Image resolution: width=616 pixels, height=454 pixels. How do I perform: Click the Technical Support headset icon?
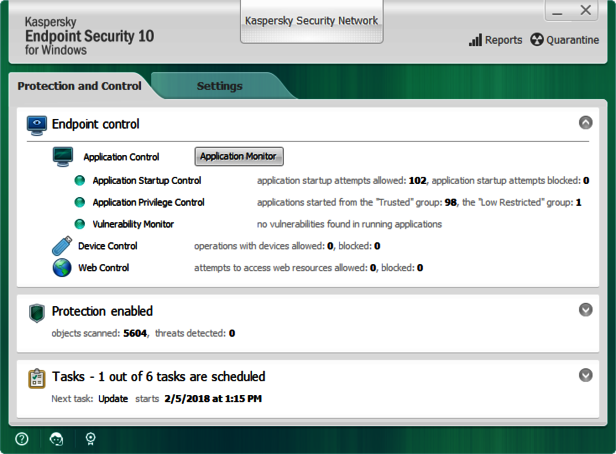[56, 438]
